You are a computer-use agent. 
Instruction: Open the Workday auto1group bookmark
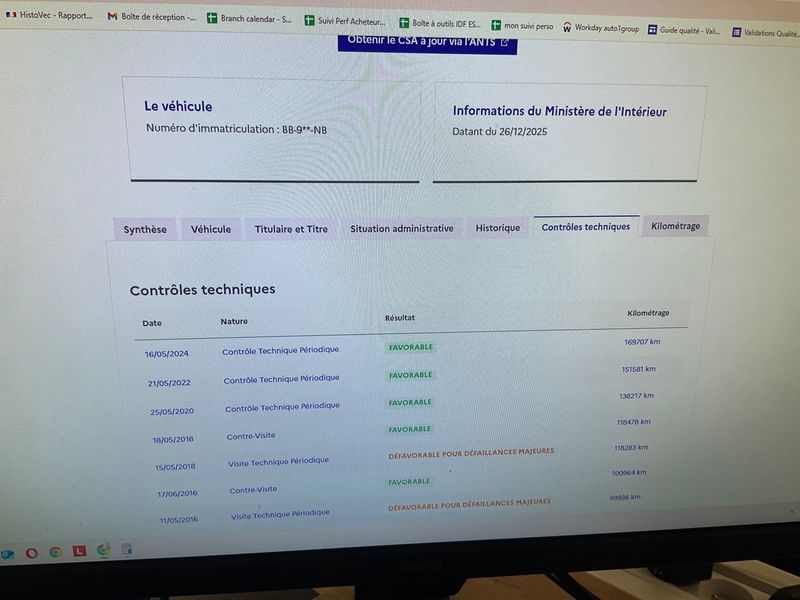[x=601, y=28]
